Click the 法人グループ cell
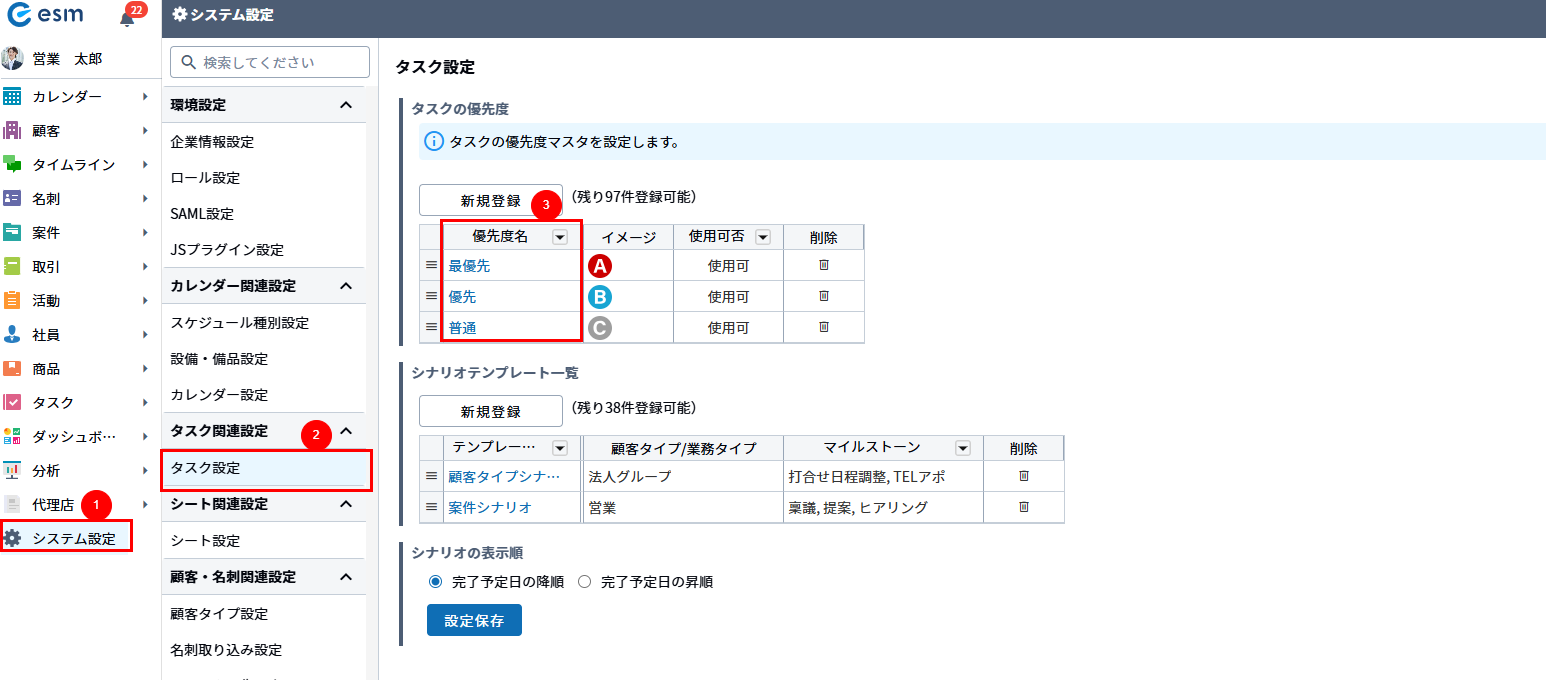The image size is (1547, 680). click(683, 476)
